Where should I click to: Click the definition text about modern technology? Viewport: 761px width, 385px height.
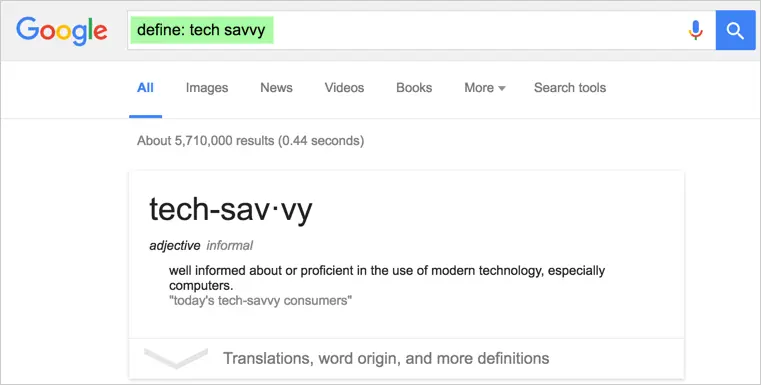pyautogui.click(x=387, y=278)
